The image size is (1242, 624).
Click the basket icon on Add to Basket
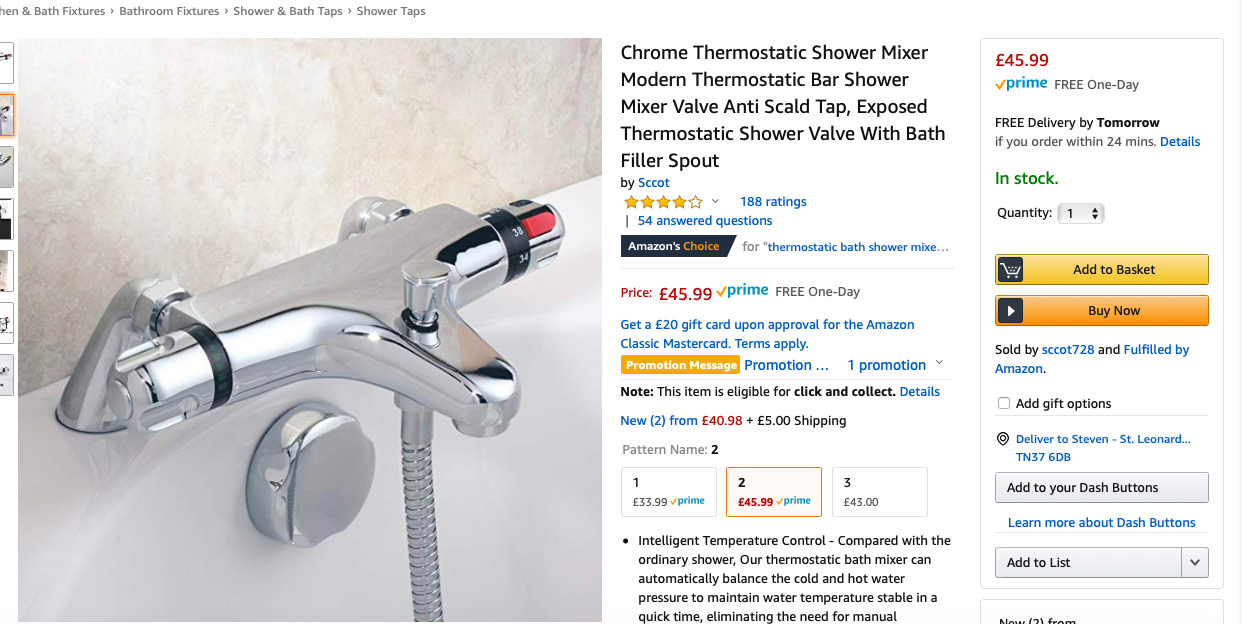pyautogui.click(x=1011, y=270)
